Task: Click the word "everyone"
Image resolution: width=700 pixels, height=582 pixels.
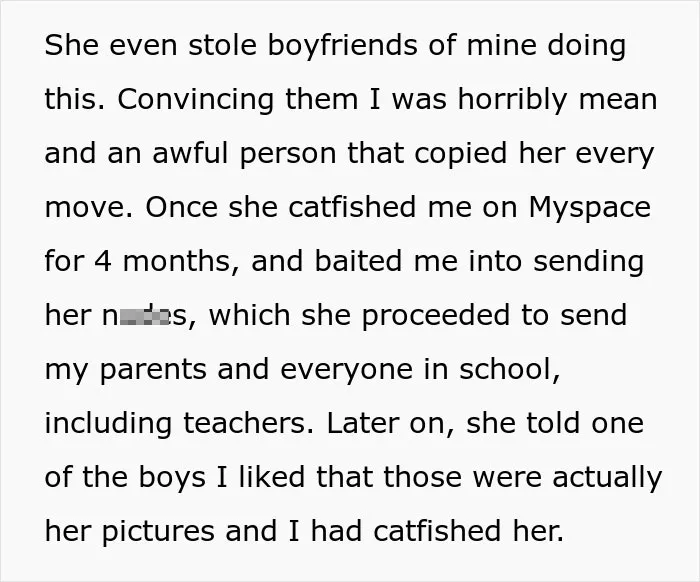Action: (x=346, y=371)
